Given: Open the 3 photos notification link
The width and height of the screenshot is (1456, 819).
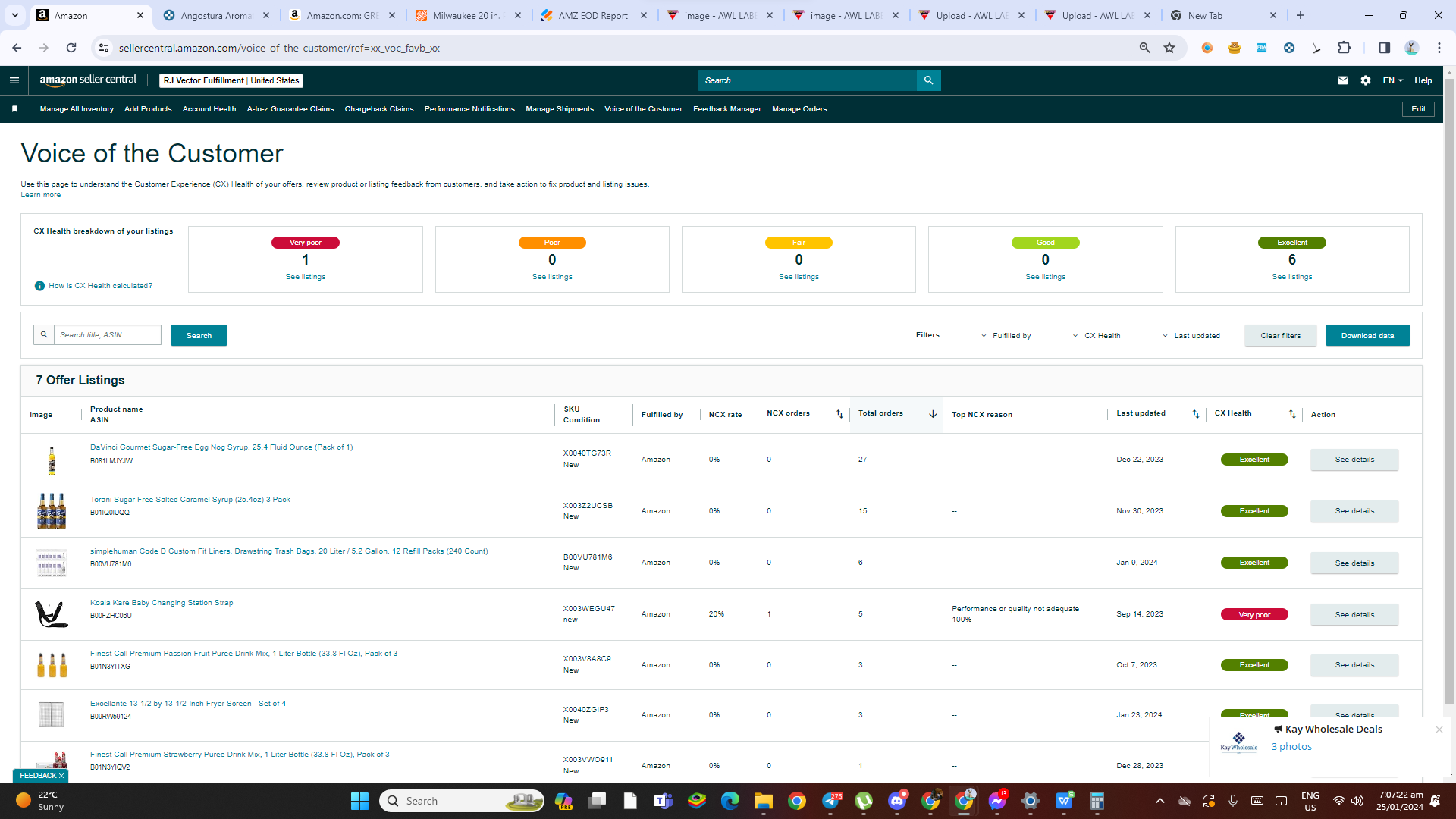Looking at the screenshot, I should [1291, 747].
